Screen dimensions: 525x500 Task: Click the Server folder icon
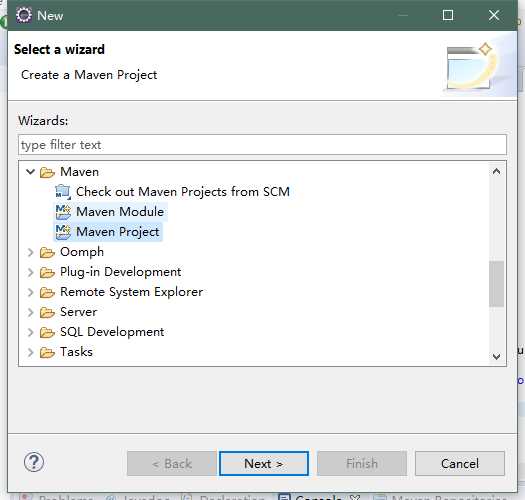click(47, 312)
